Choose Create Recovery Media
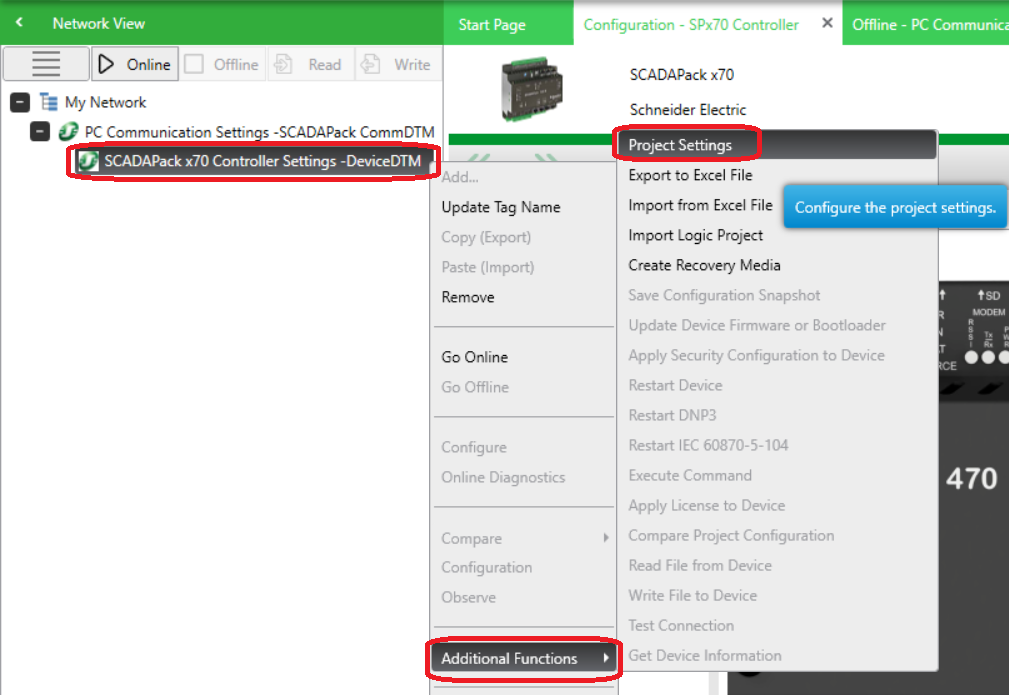 point(777,265)
